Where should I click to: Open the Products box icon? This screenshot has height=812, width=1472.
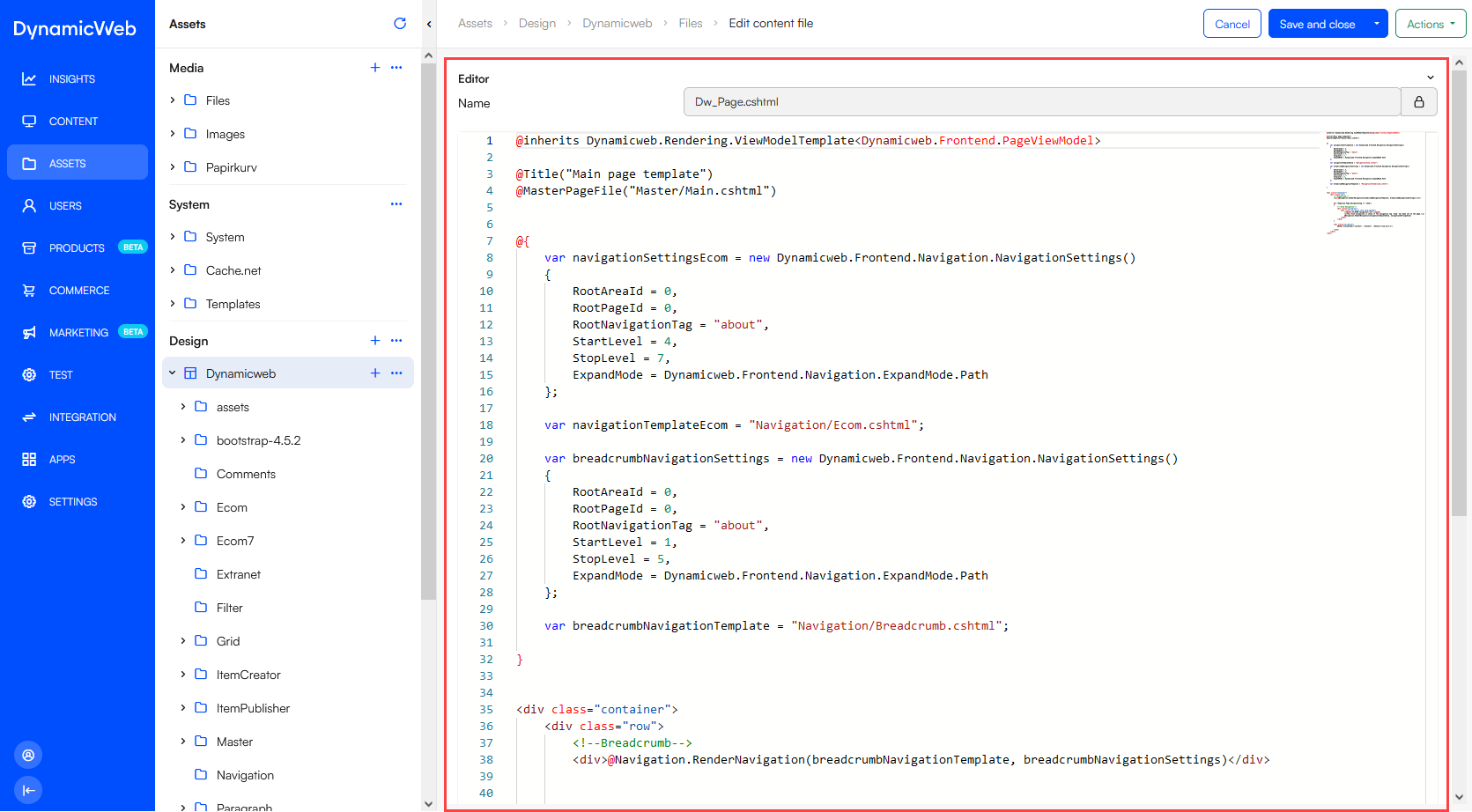point(29,248)
